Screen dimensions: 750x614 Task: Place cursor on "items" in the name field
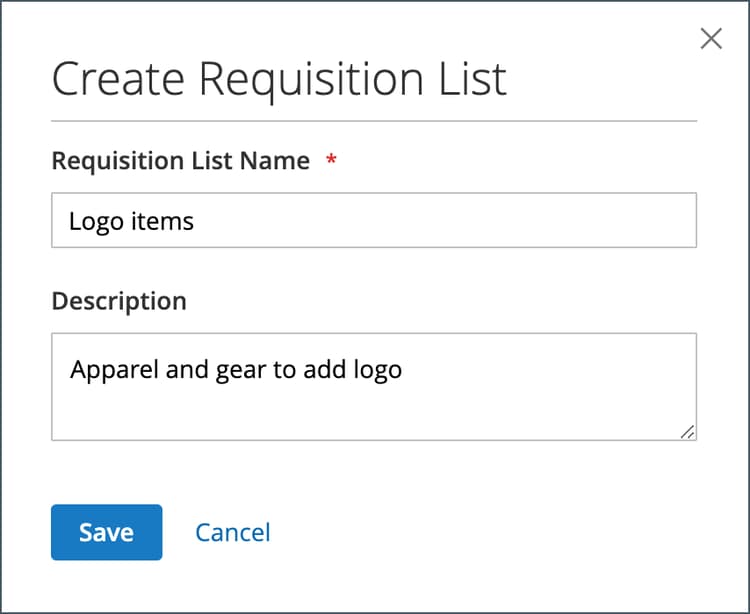click(x=162, y=221)
